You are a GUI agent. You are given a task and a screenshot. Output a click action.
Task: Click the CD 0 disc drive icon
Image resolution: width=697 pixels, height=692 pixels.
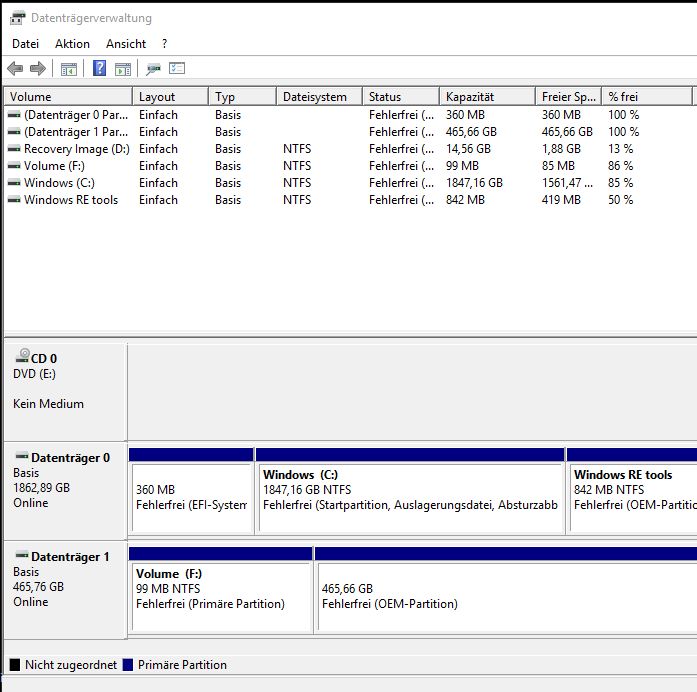(x=22, y=356)
